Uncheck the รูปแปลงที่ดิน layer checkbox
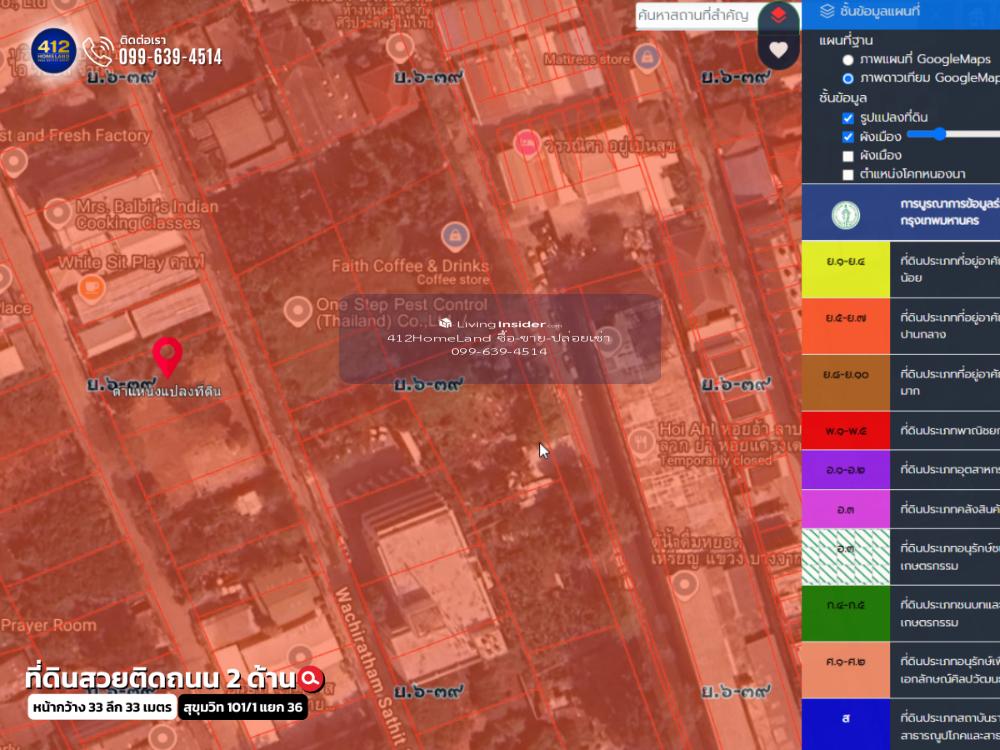This screenshot has width=1000, height=750. (x=848, y=117)
